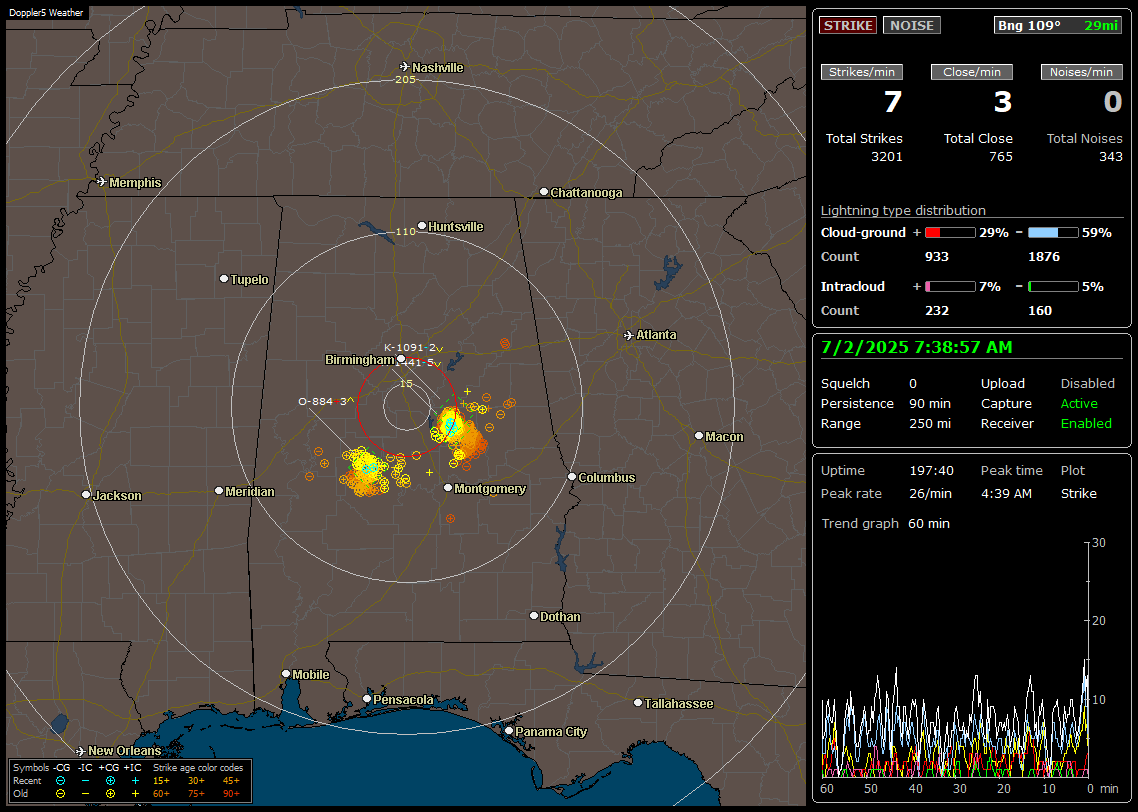Viewport: 1138px width, 812px height.
Task: Click the Montgomery city marker
Action: 448,488
